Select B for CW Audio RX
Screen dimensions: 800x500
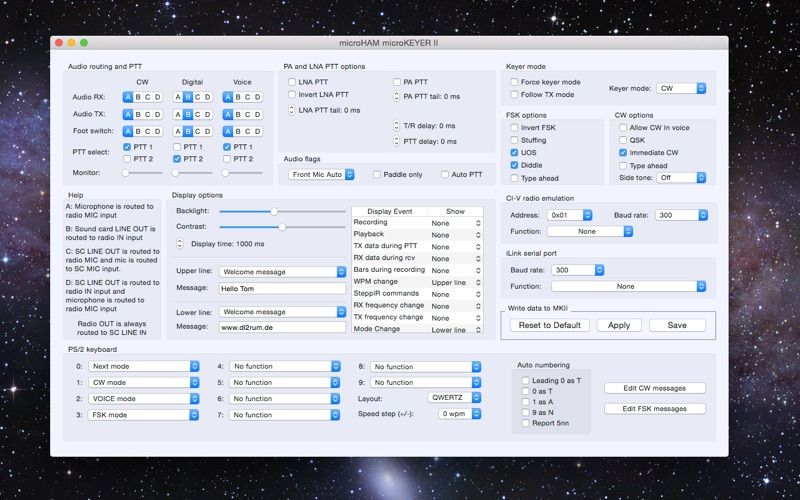138,97
